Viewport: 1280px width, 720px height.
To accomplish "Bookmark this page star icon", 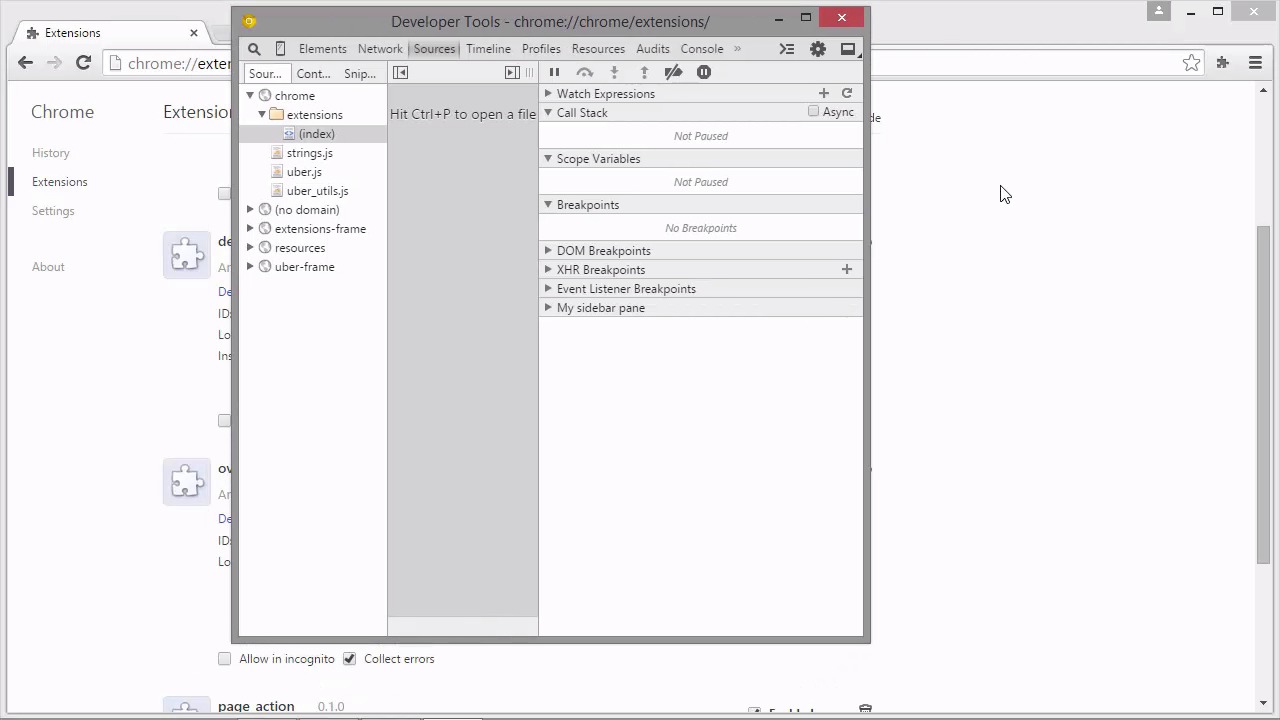I will pyautogui.click(x=1191, y=63).
